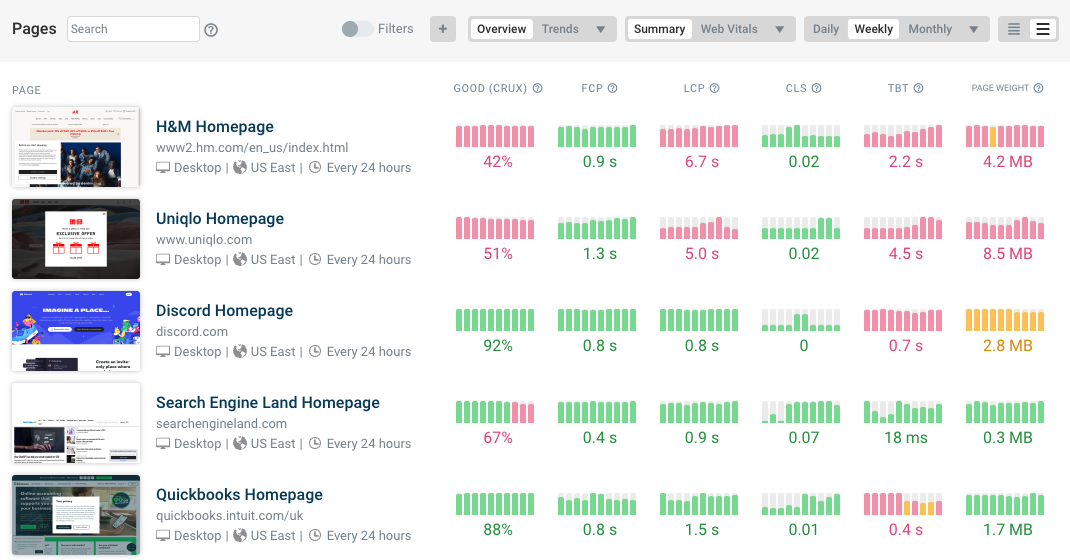Click searchengineland.com URL text
Screen dimensions: 1070x560
coord(221,424)
